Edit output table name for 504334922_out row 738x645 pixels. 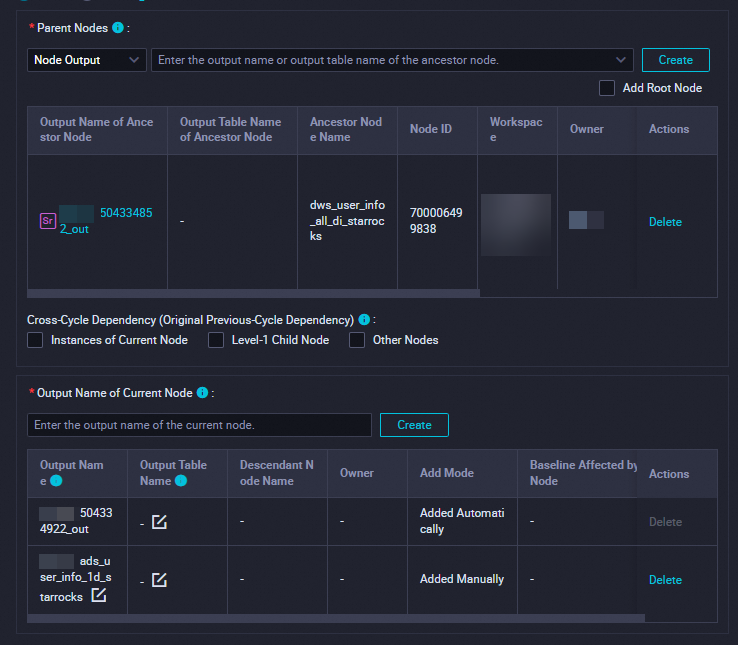(x=159, y=522)
